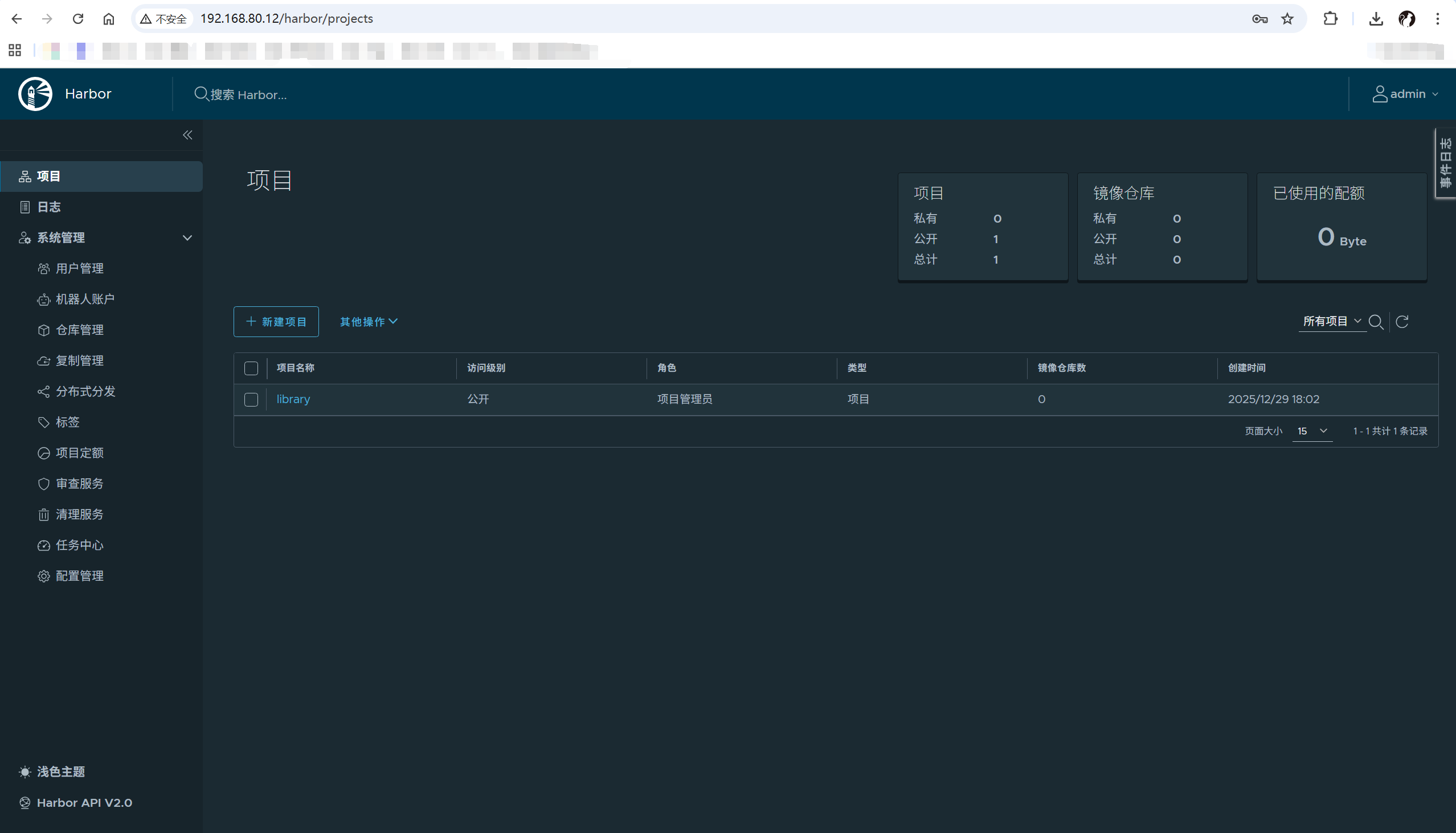
Task: Bookmark page with the star icon
Action: 1287,19
